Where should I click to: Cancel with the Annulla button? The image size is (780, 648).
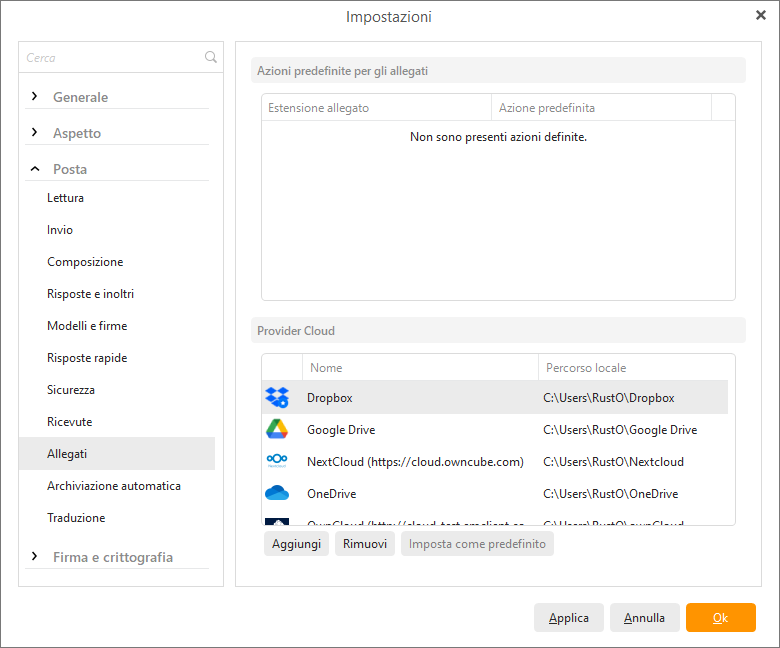[x=644, y=618]
